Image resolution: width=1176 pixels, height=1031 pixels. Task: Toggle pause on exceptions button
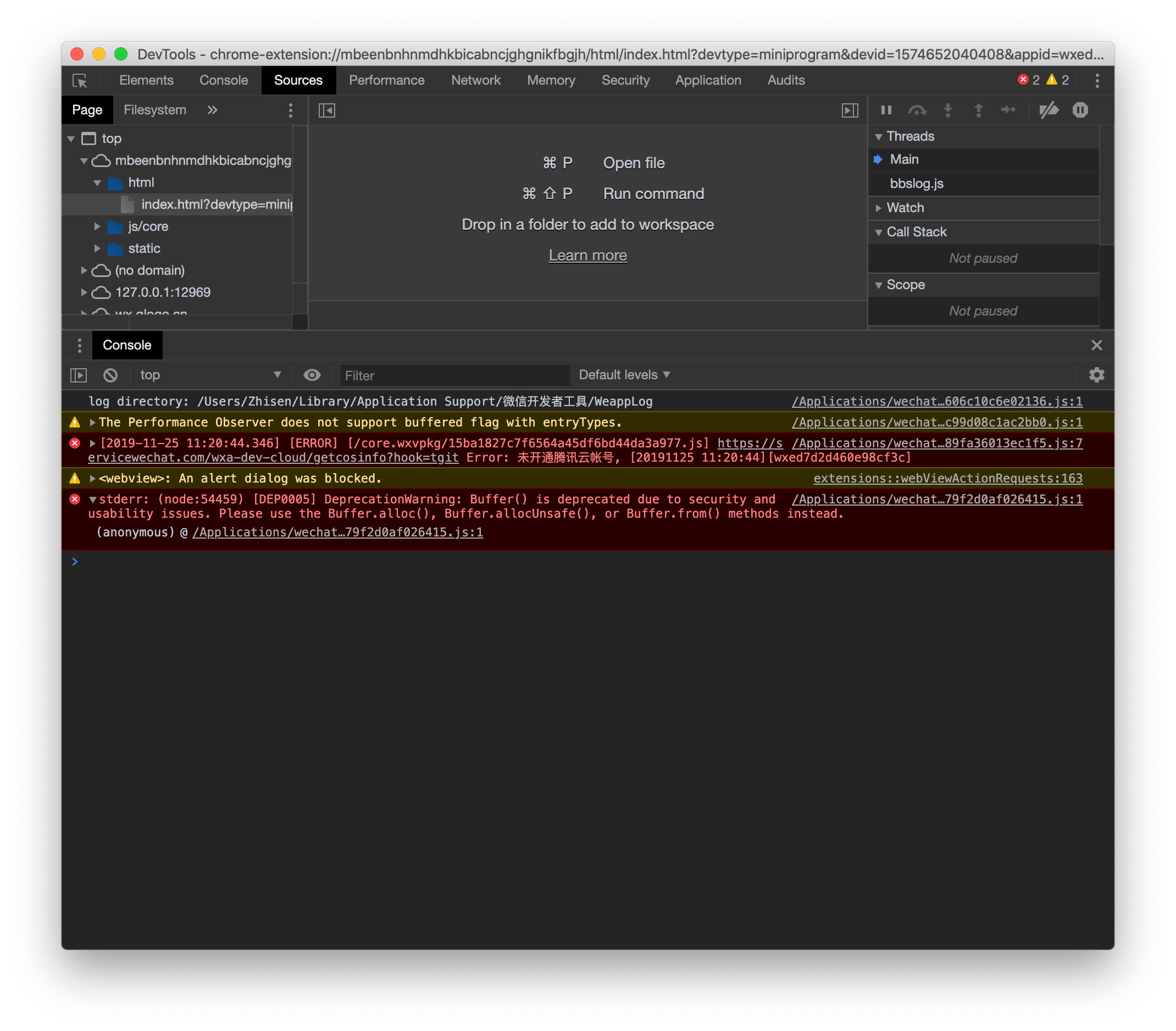click(1080, 110)
